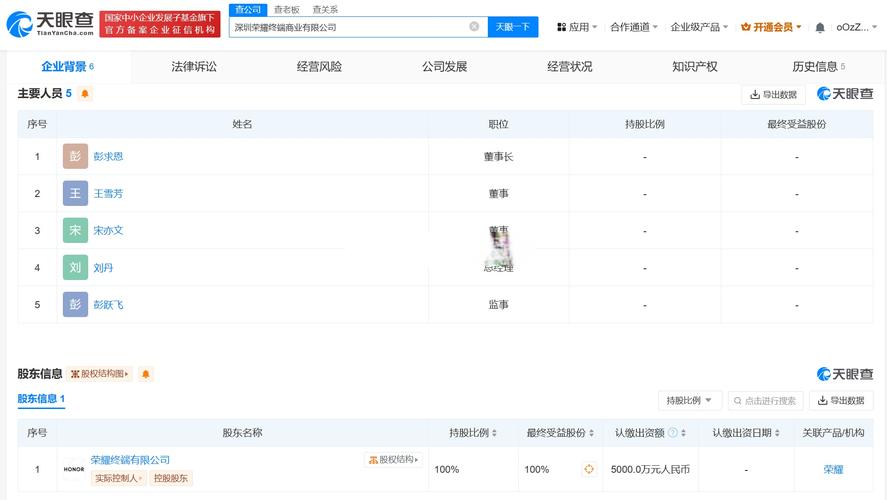Click the 监事 position cell
The image size is (887, 500).
498,305
